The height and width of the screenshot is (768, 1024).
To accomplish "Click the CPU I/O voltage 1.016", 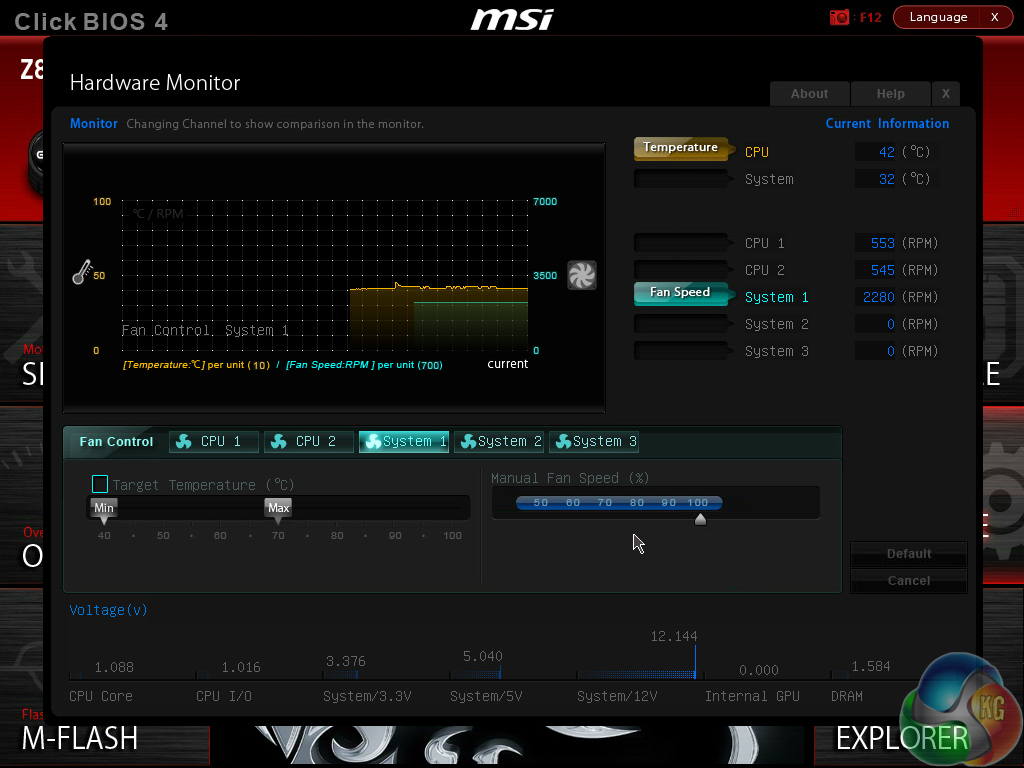I will [241, 667].
